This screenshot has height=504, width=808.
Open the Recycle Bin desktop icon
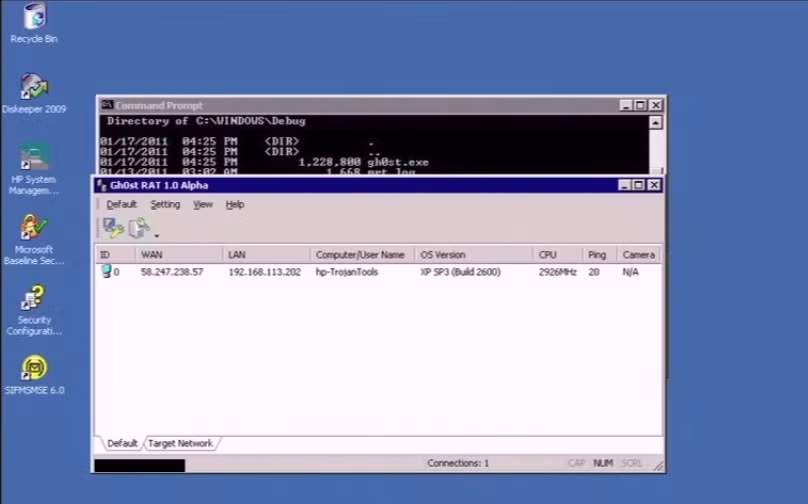pyautogui.click(x=34, y=23)
